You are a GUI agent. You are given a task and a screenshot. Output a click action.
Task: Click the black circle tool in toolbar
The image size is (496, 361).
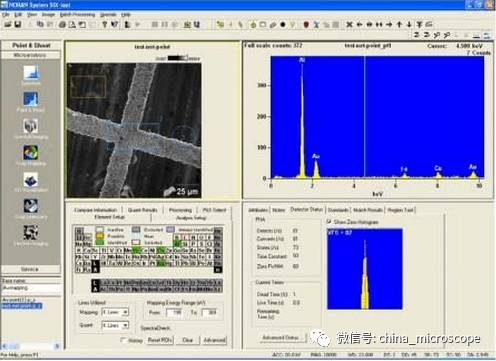click(283, 24)
